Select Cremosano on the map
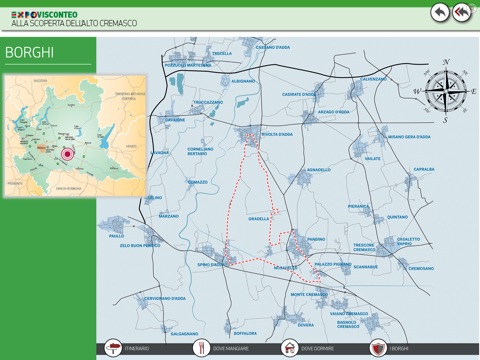Screen dimensions: 480x360 pos(421,268)
